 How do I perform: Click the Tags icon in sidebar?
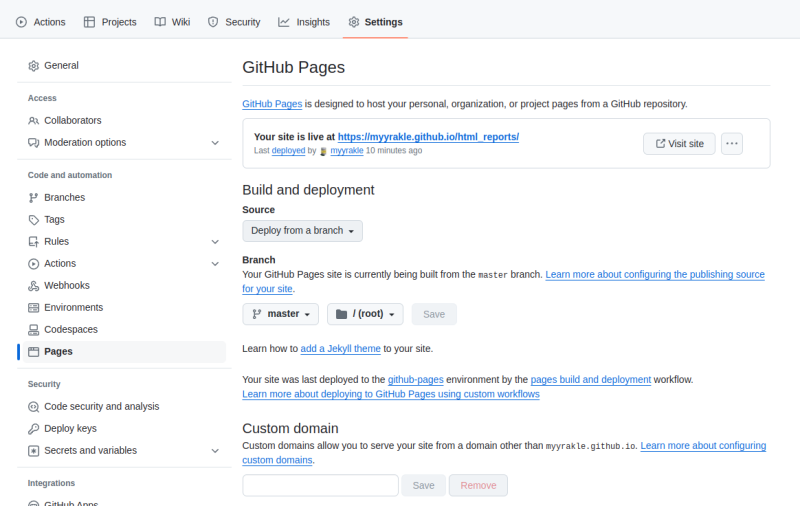tap(34, 220)
